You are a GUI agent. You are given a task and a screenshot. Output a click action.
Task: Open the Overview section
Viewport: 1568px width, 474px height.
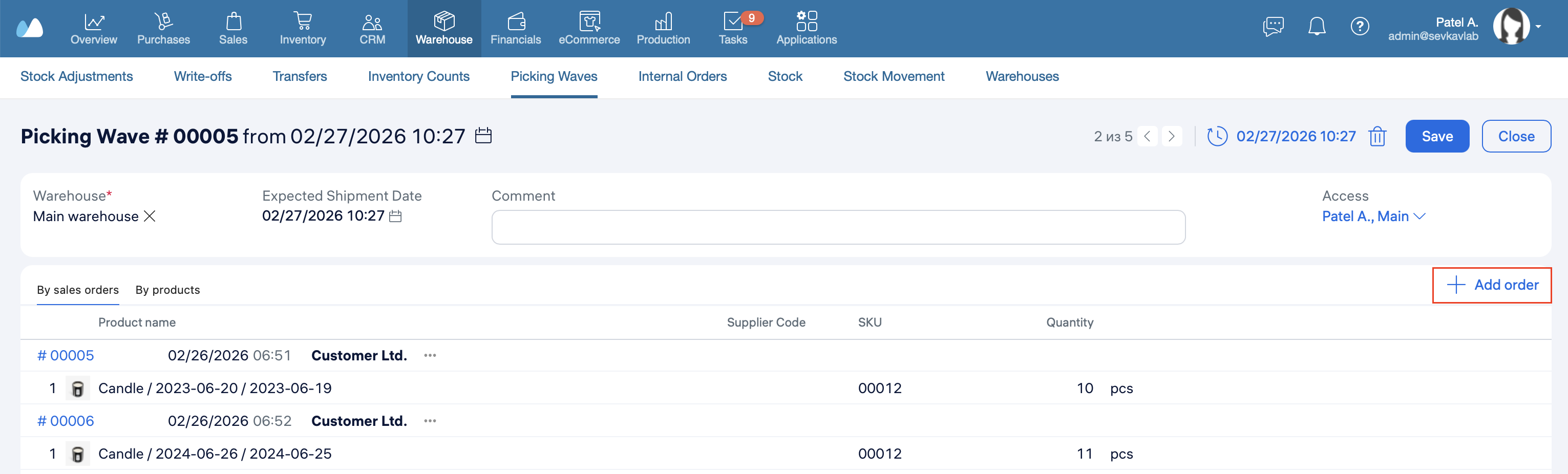[x=94, y=29]
